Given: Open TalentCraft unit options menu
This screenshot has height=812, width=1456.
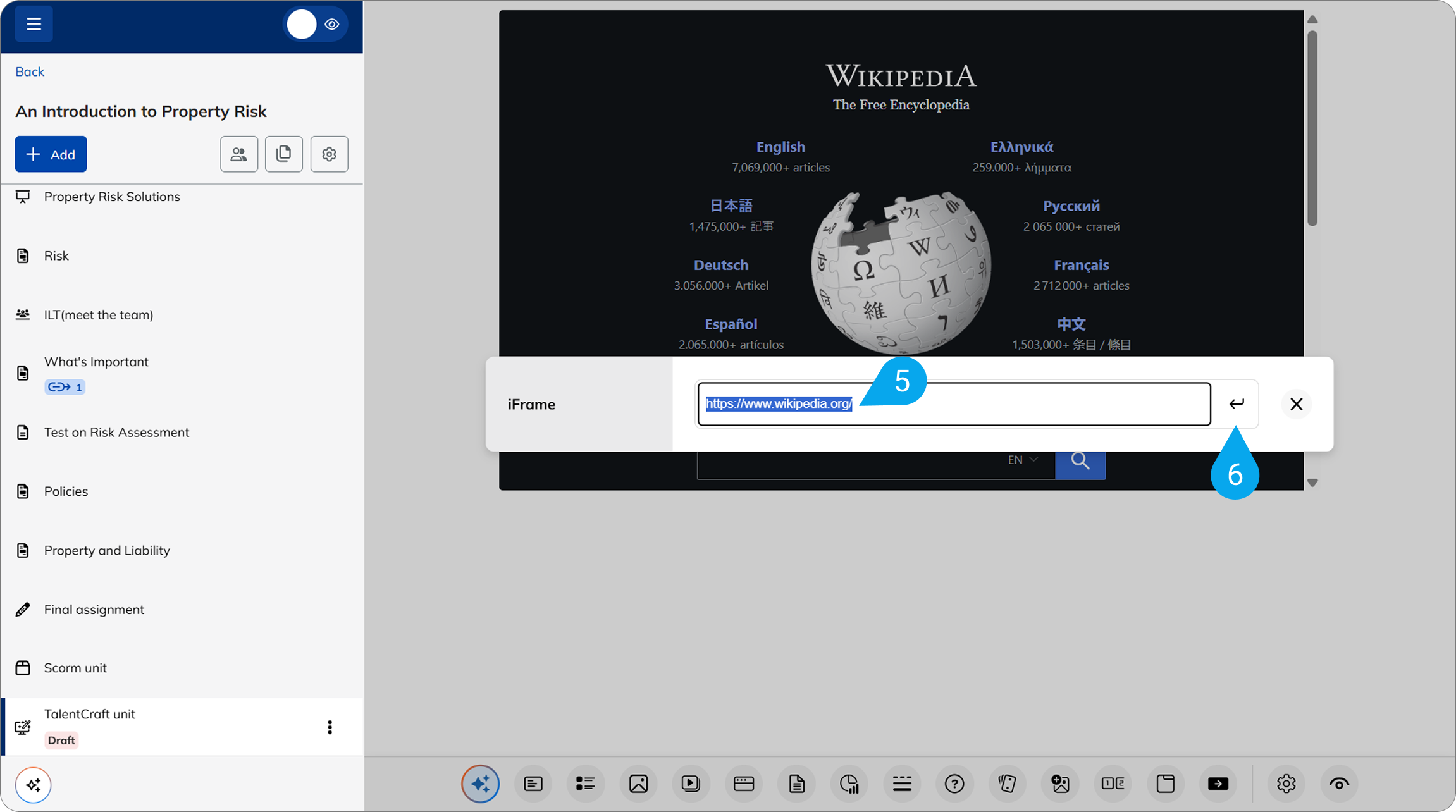Looking at the screenshot, I should click(x=330, y=727).
